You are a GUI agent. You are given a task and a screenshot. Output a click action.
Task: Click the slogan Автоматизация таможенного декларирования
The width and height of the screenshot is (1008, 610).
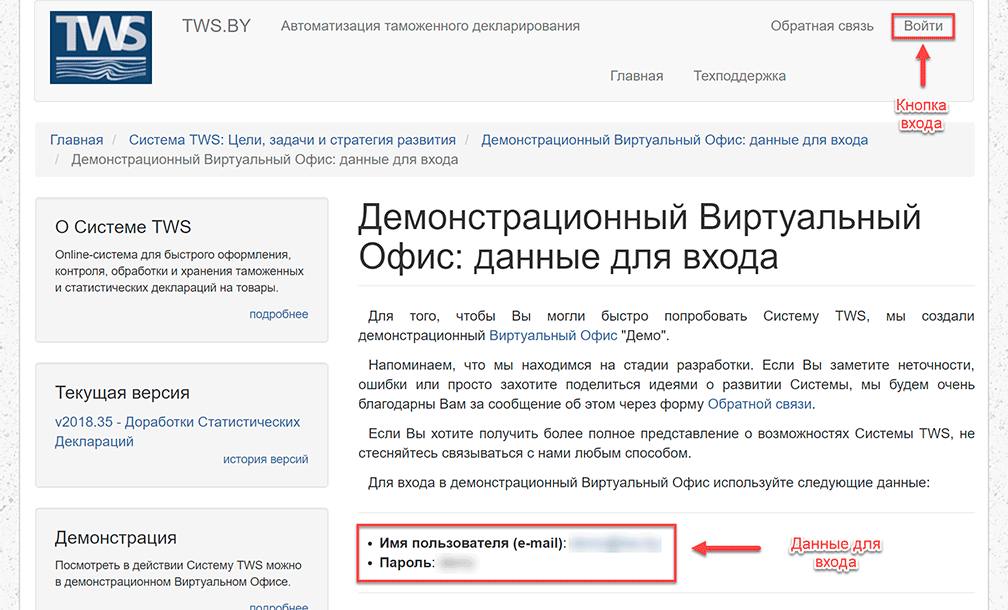pyautogui.click(x=430, y=26)
